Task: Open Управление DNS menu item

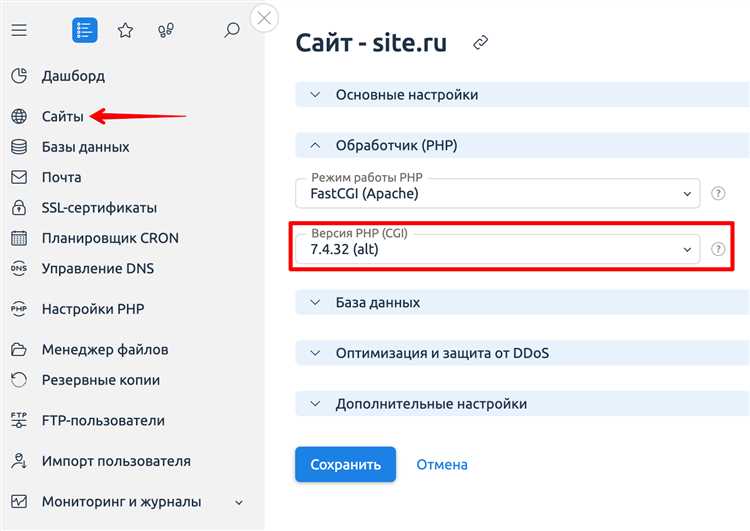Action: click(98, 268)
